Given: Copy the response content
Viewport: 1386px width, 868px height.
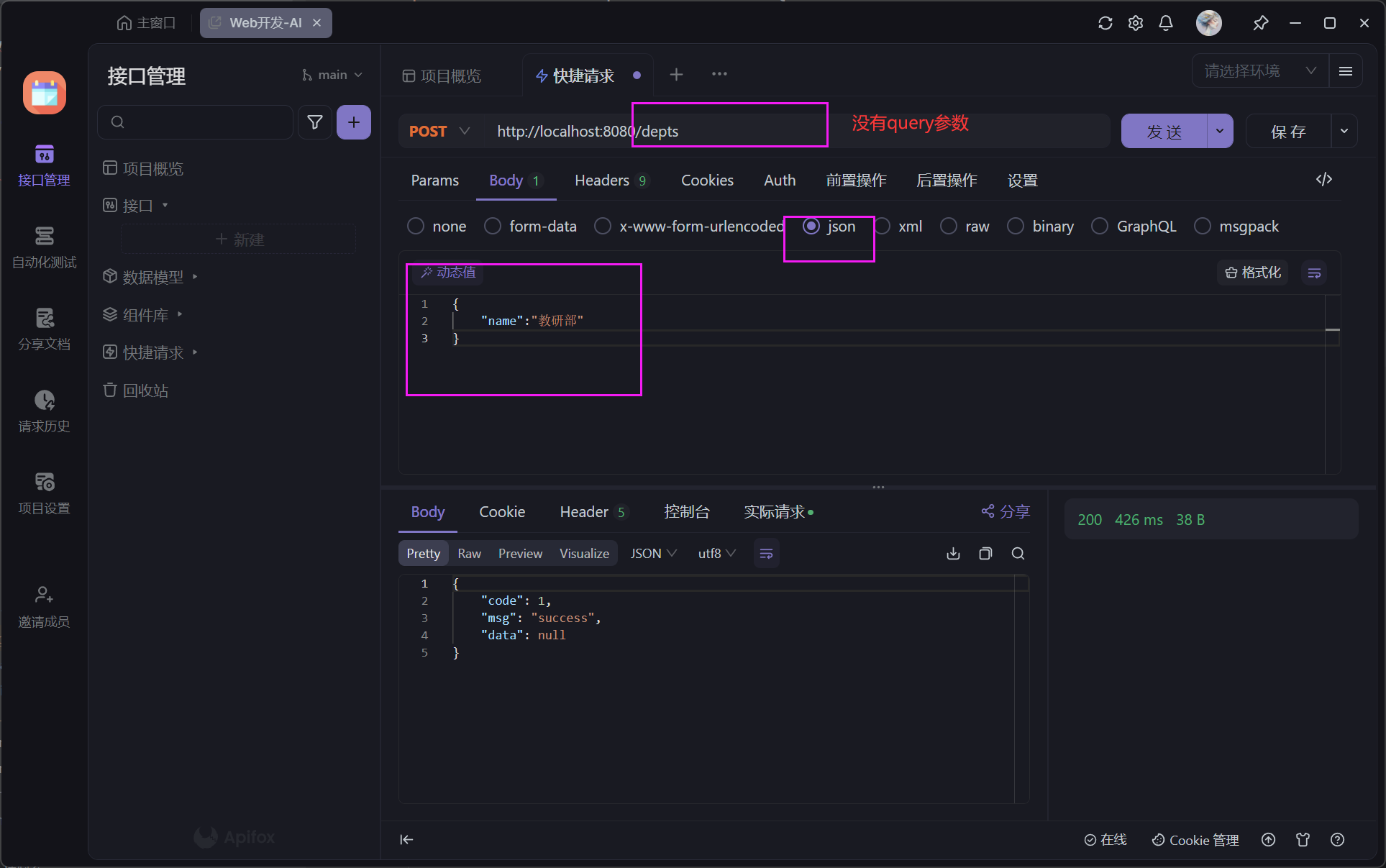Looking at the screenshot, I should click(x=985, y=553).
